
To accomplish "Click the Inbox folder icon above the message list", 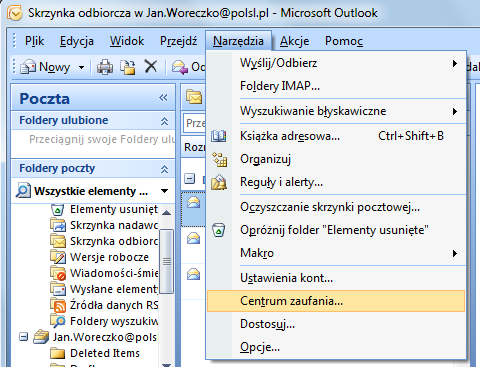I will pos(194,97).
